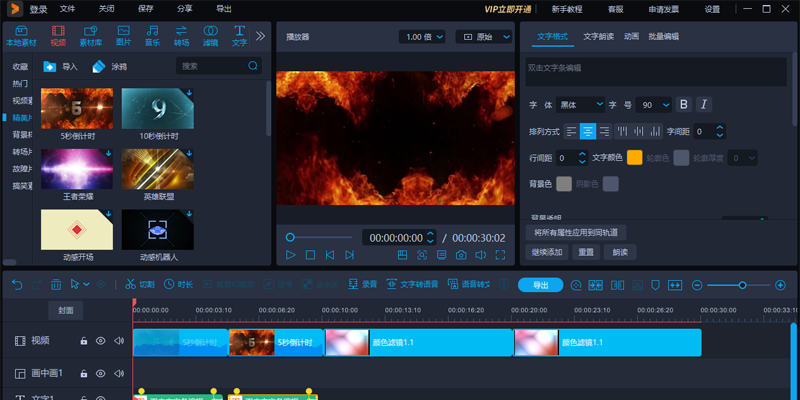800x400 pixels.
Task: Mute the 视频 track audio
Action: [x=119, y=341]
